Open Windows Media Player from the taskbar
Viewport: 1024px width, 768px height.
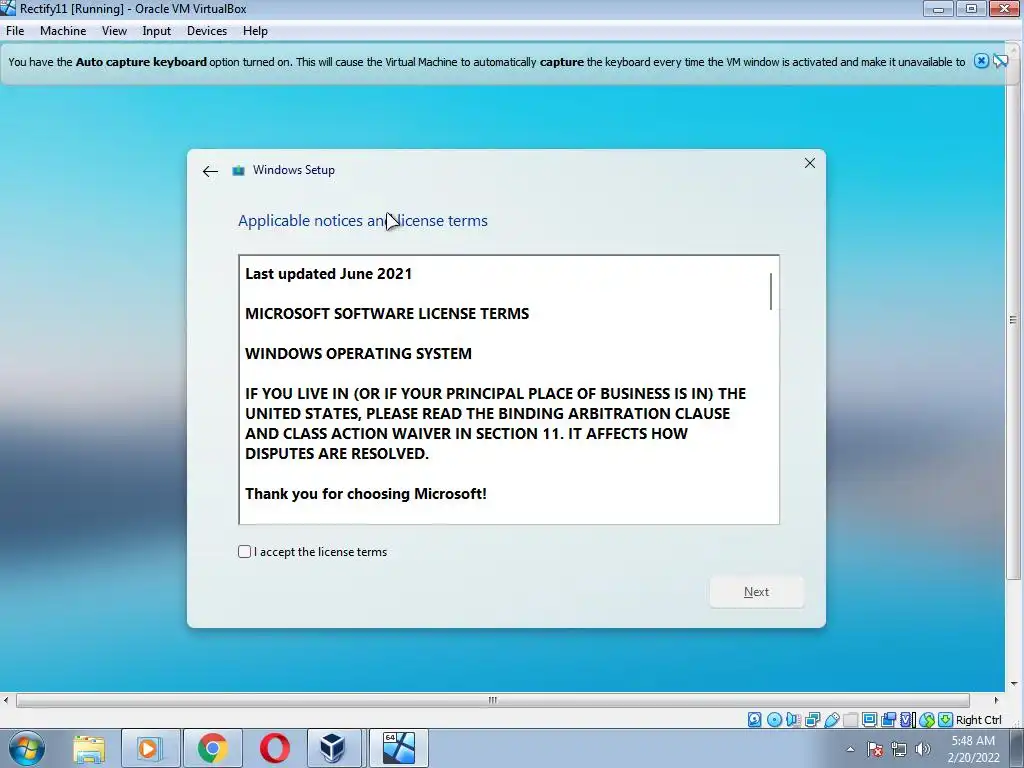tap(149, 748)
